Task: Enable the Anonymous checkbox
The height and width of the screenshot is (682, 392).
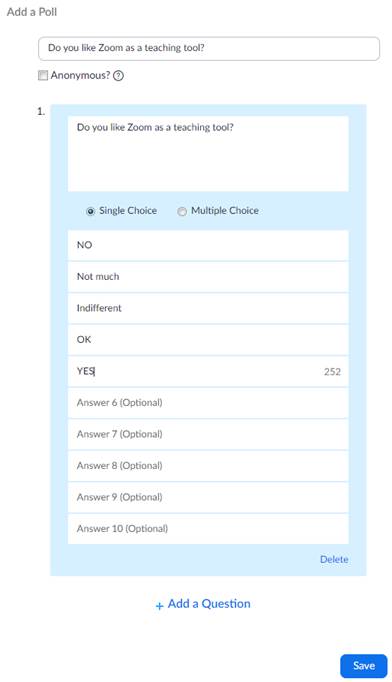Action: 43,75
